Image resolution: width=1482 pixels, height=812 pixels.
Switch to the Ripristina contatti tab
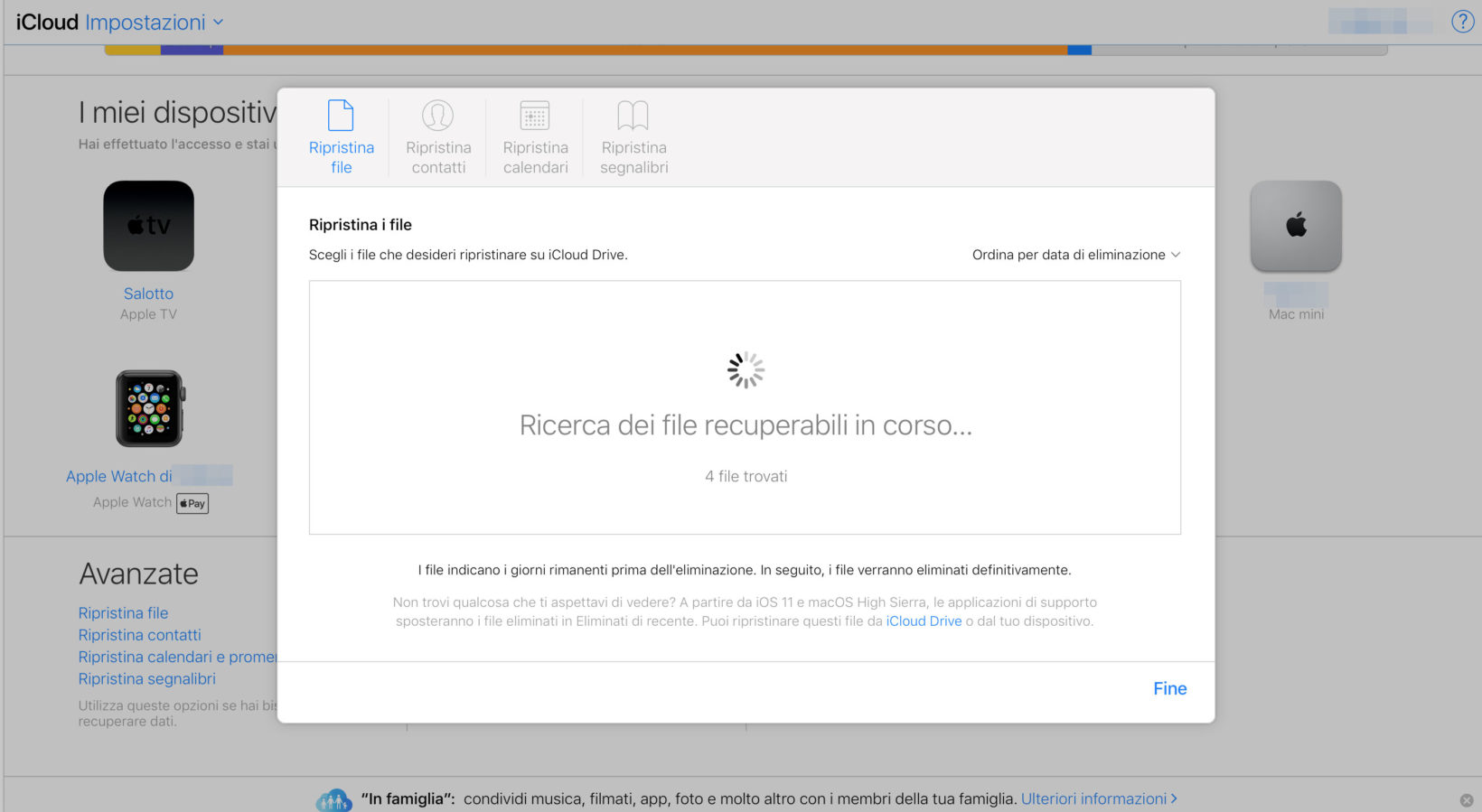click(438, 137)
